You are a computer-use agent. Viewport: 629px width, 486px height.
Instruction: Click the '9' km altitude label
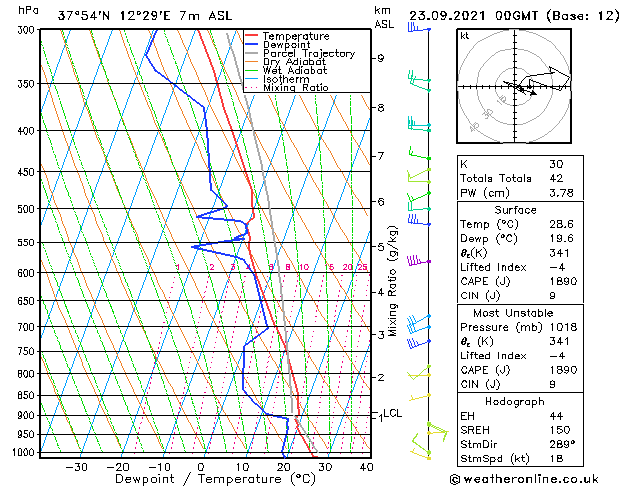point(380,58)
